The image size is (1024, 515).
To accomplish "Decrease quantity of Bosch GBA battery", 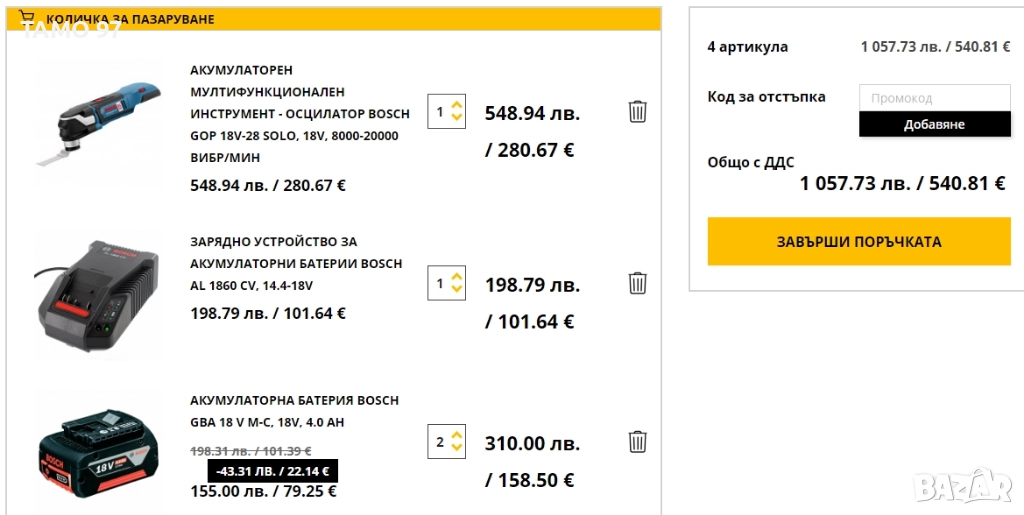I will (457, 448).
